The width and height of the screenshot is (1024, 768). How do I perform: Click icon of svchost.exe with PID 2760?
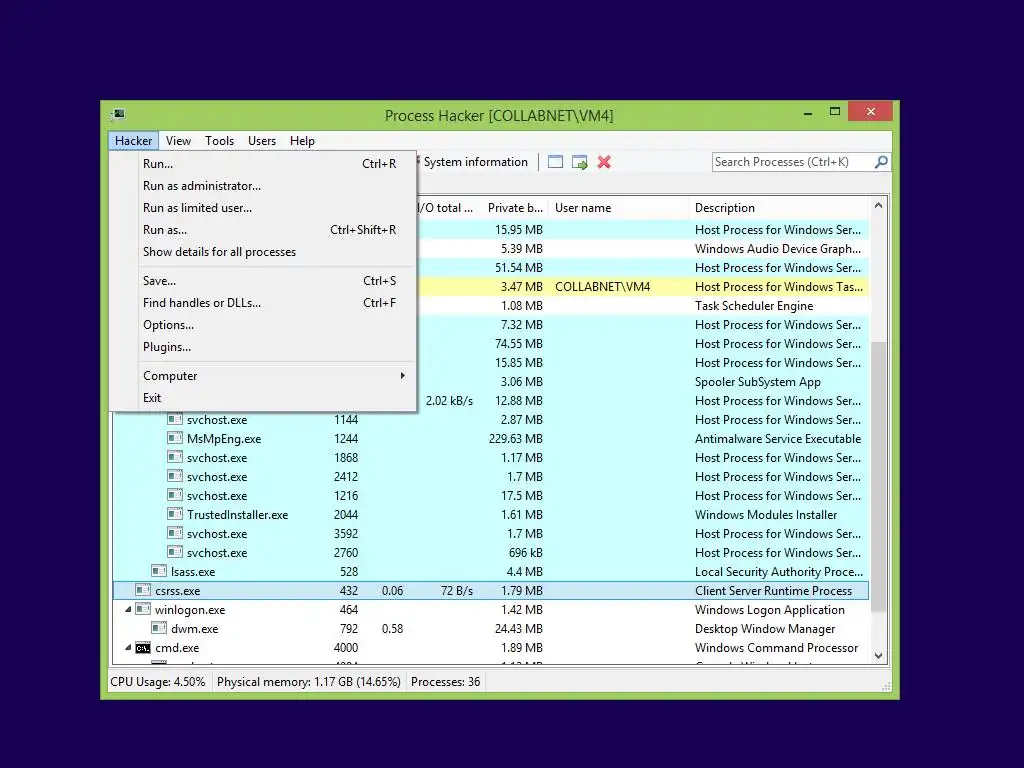(174, 552)
